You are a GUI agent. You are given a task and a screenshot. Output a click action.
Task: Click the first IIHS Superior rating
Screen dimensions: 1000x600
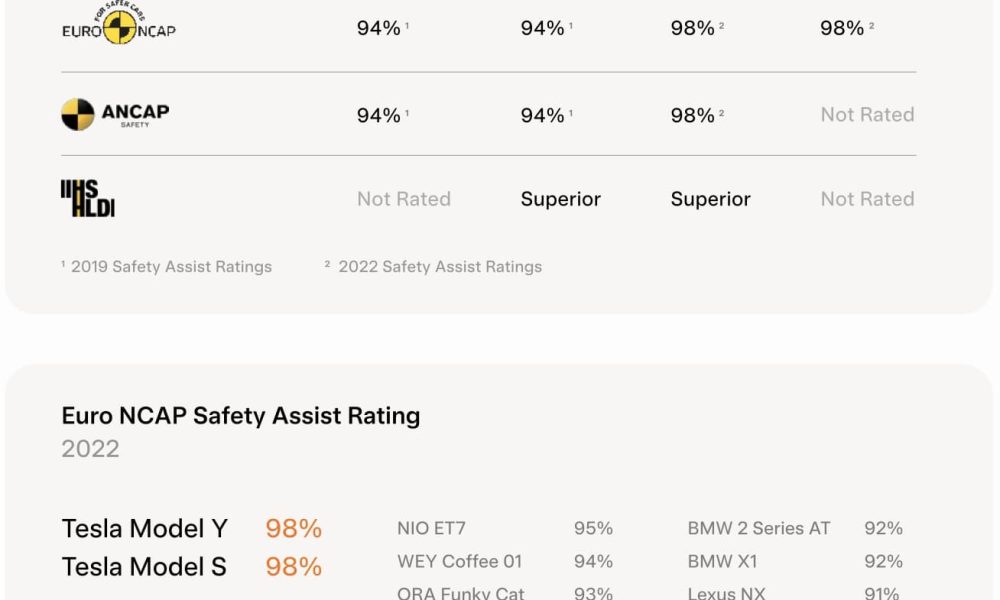561,199
